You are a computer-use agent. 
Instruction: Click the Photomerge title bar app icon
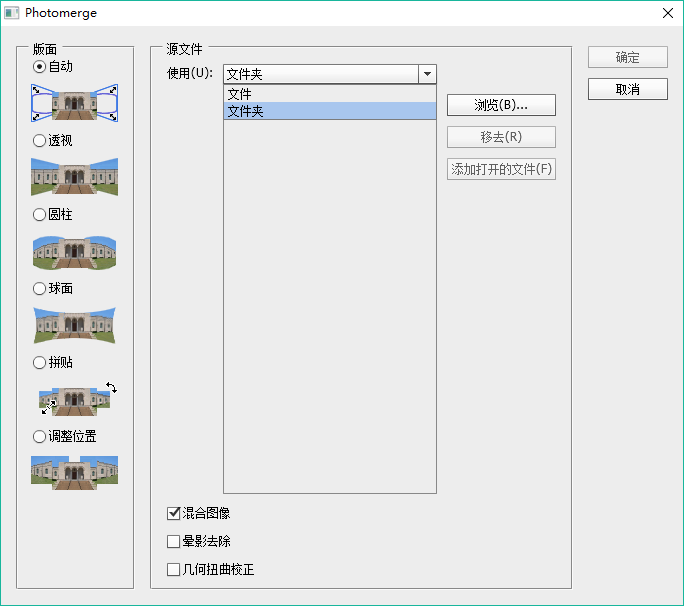click(12, 13)
